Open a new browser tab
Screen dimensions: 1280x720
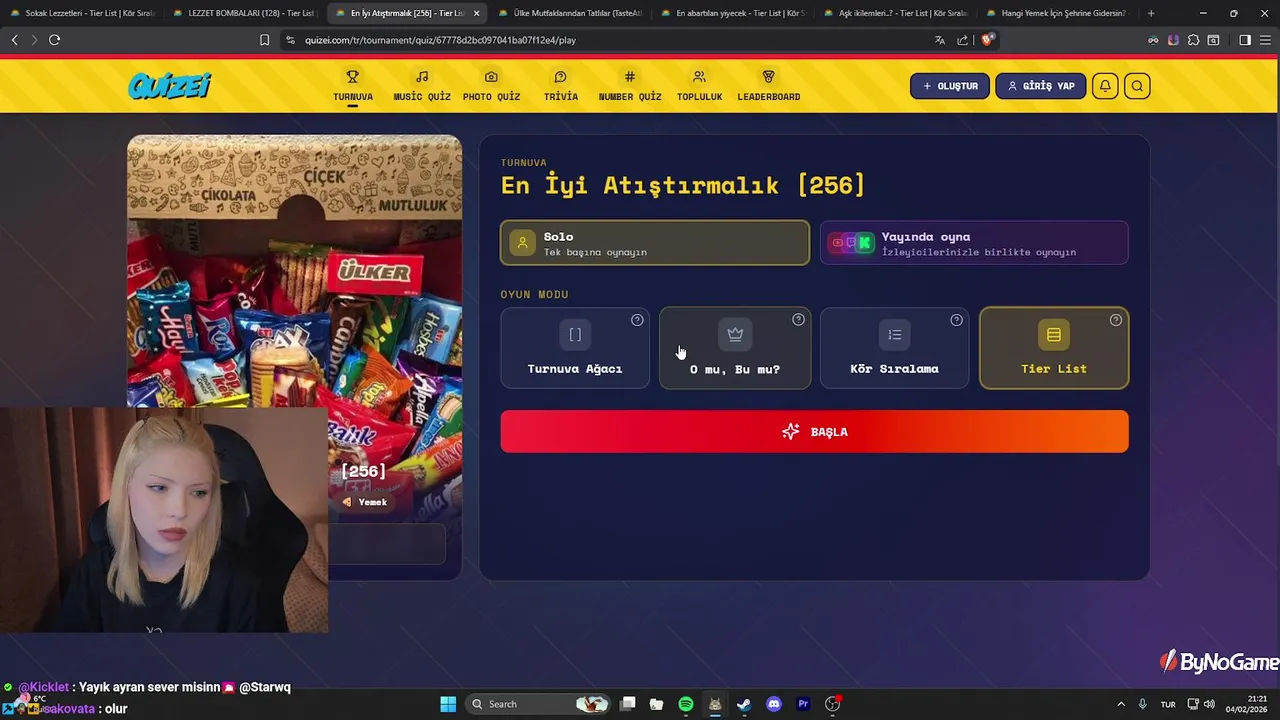pos(1151,13)
